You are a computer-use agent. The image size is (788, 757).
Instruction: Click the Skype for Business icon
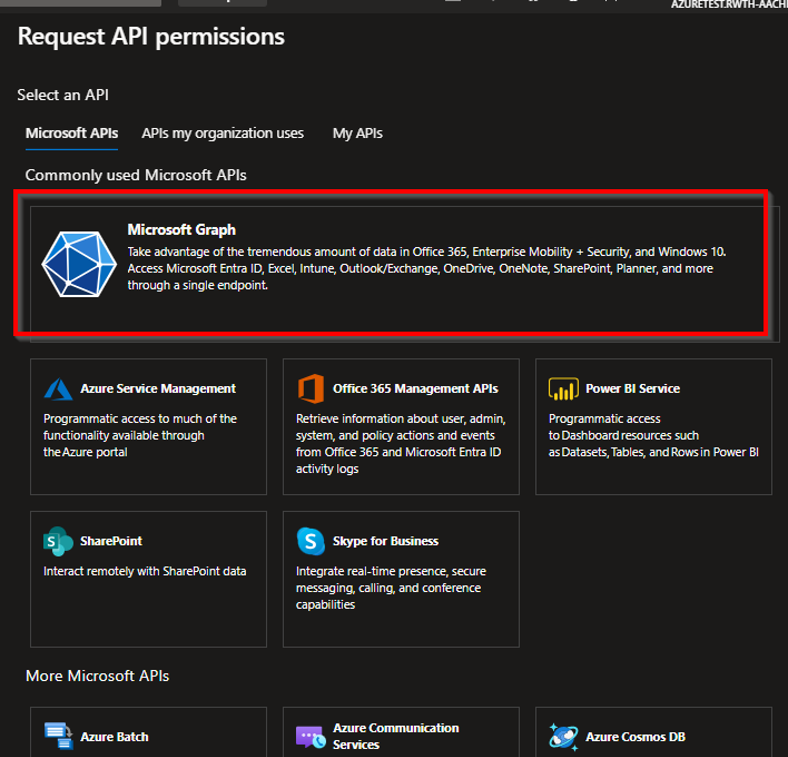(311, 541)
